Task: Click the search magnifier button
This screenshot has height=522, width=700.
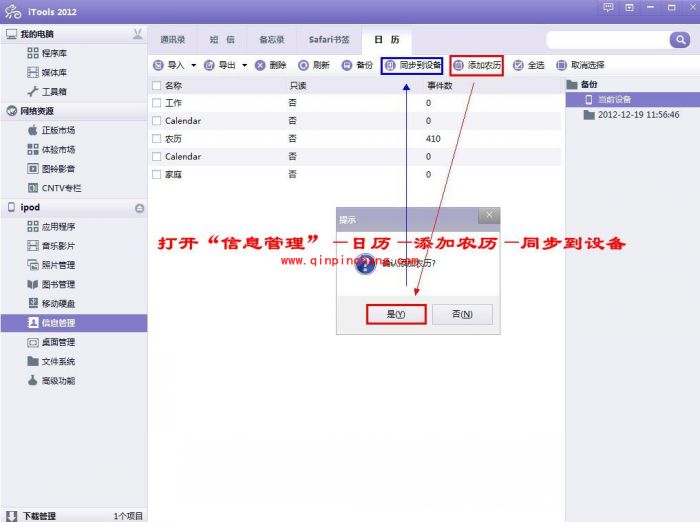Action: coord(680,40)
